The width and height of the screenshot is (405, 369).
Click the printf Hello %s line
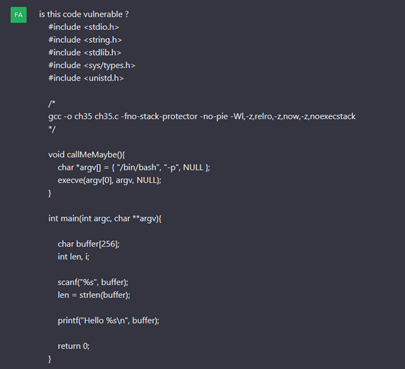(108, 321)
